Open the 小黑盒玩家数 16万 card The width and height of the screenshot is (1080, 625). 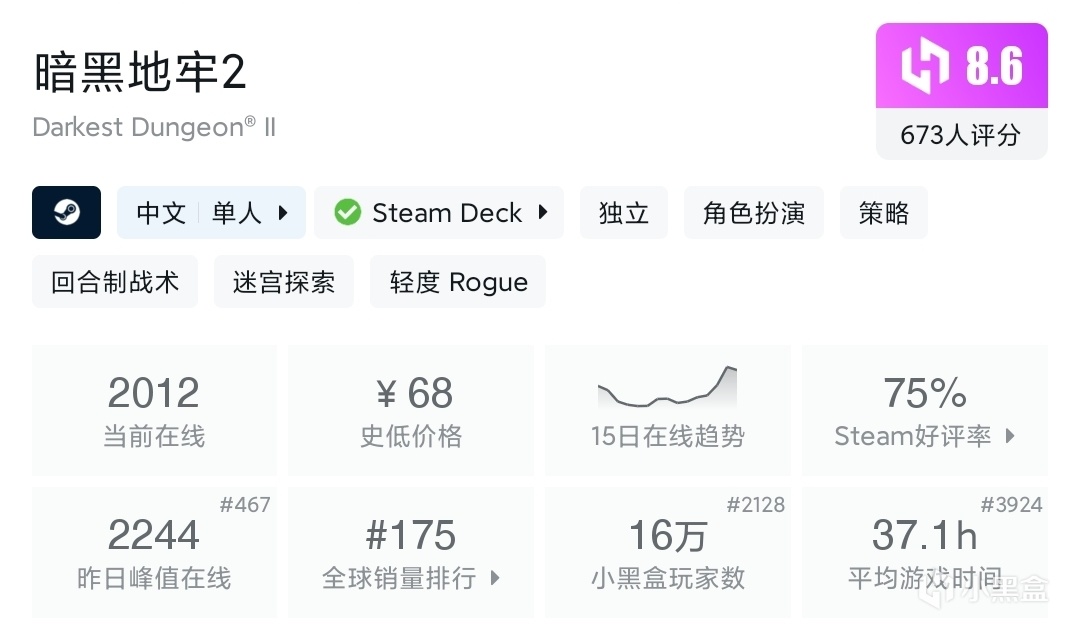pyautogui.click(x=667, y=553)
